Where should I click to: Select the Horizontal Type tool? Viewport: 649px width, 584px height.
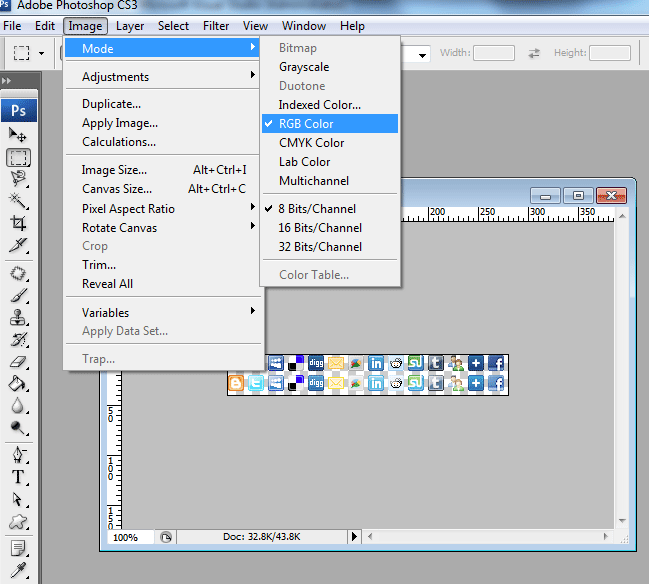point(18,477)
